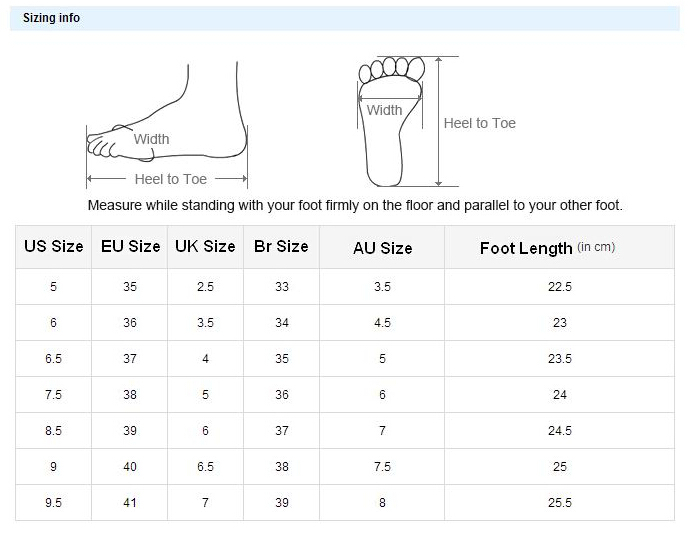Select the Br size 37 cell

click(x=282, y=431)
